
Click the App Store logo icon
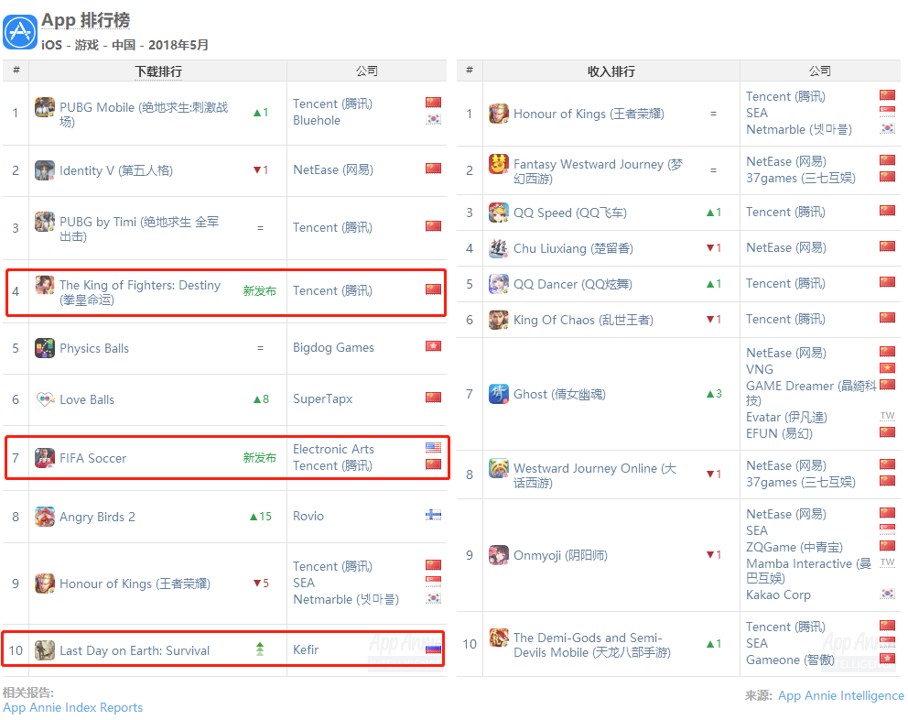pyautogui.click(x=20, y=32)
